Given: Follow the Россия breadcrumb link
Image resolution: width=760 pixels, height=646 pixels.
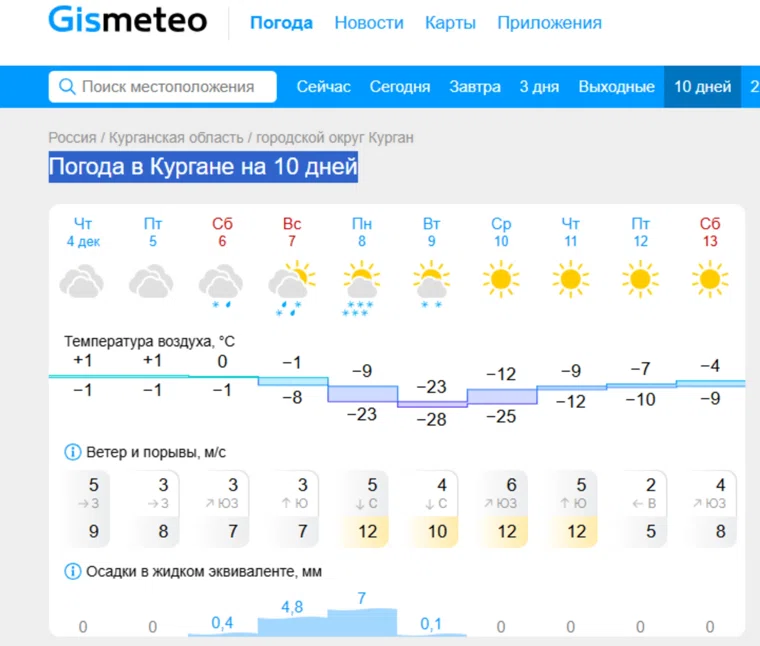Looking at the screenshot, I should tap(72, 137).
